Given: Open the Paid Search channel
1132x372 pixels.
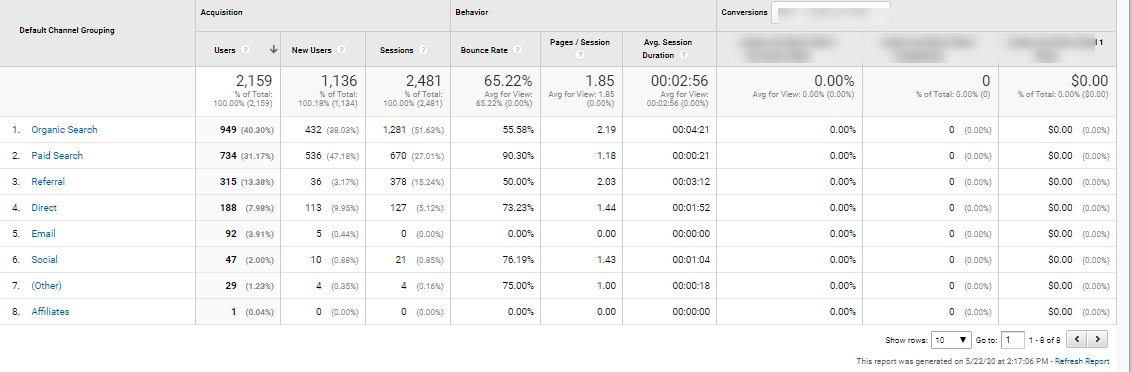Looking at the screenshot, I should 57,156.
